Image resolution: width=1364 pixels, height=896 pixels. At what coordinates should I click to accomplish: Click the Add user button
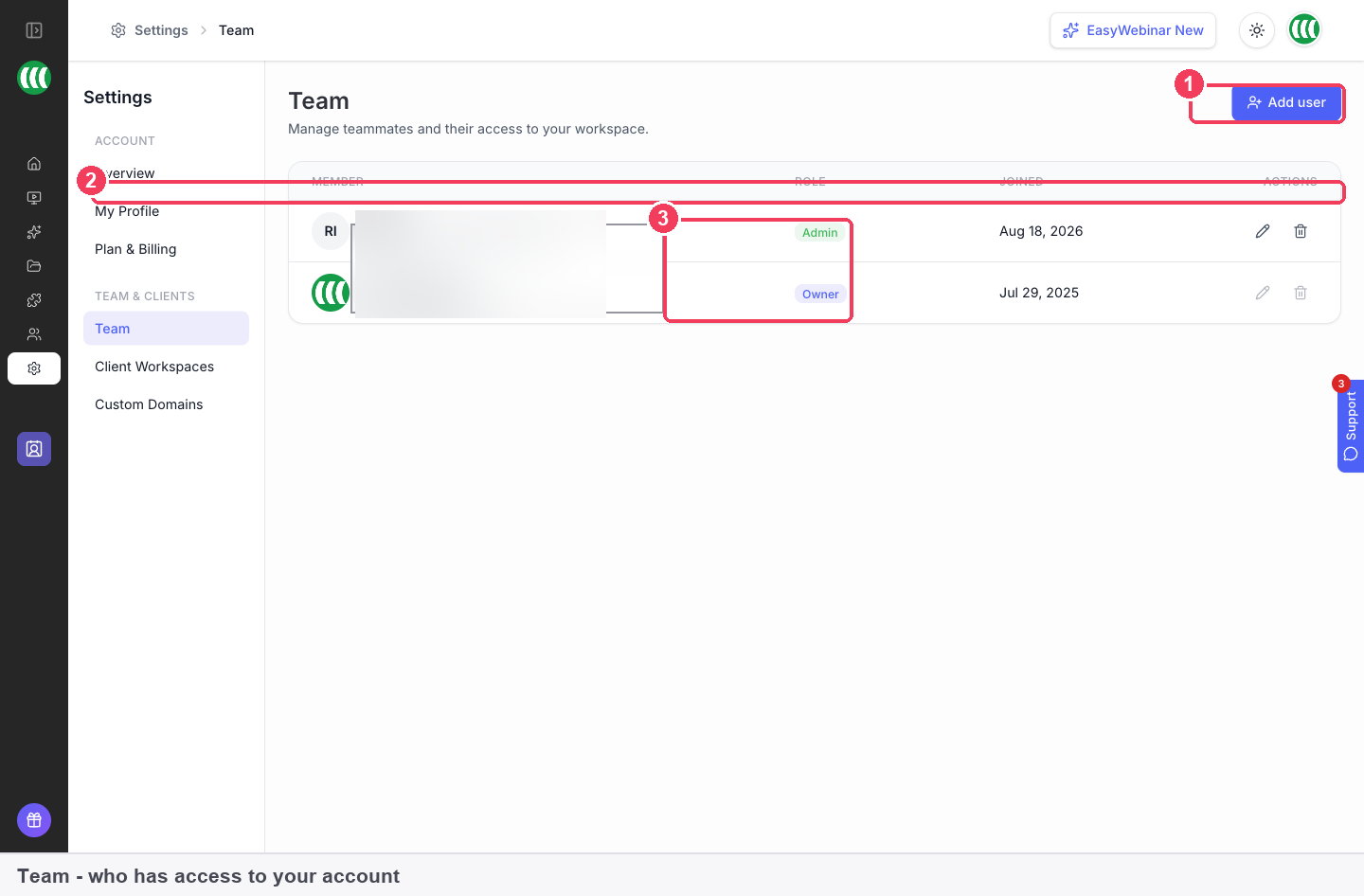(1286, 102)
